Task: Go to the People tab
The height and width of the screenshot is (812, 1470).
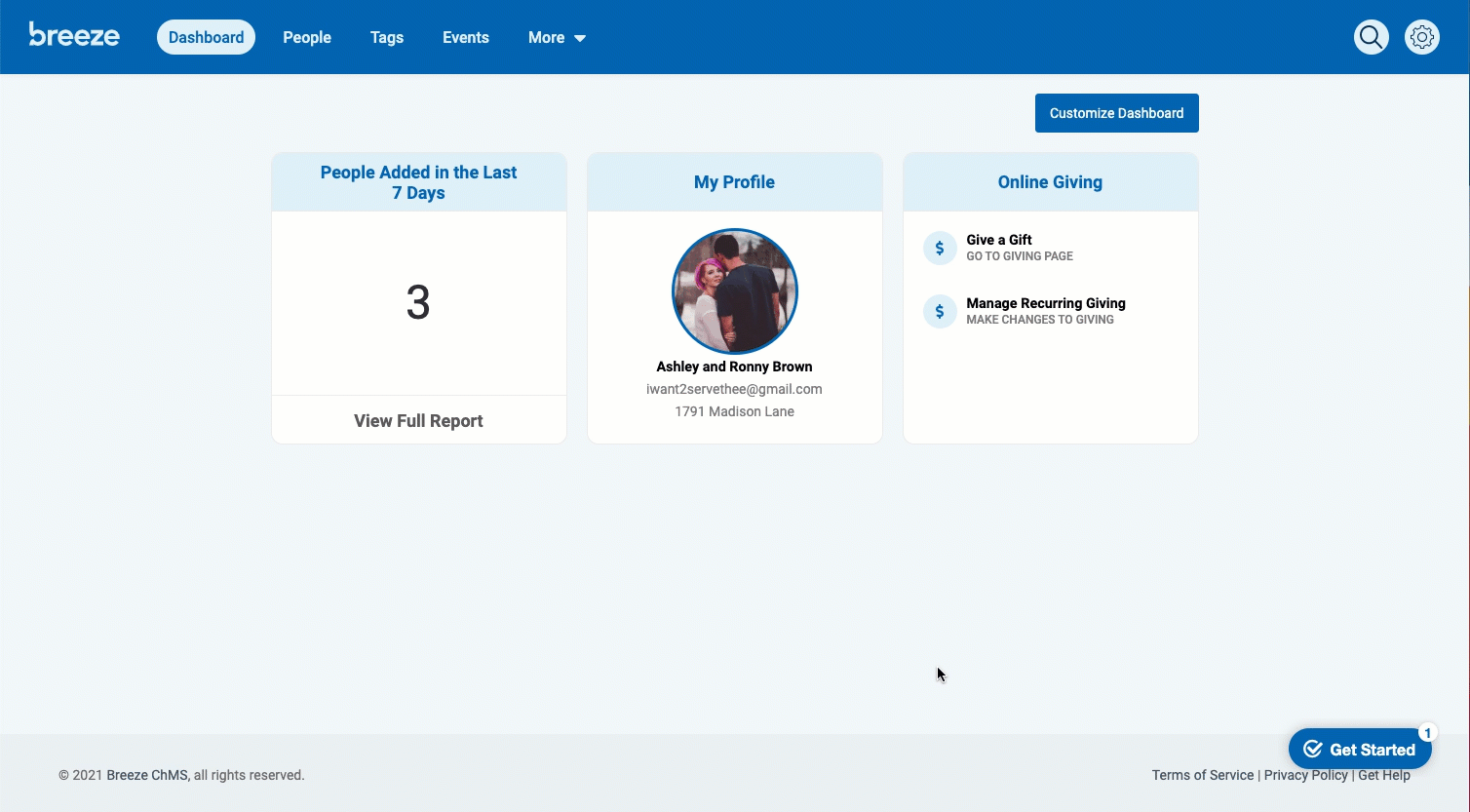Action: point(307,37)
